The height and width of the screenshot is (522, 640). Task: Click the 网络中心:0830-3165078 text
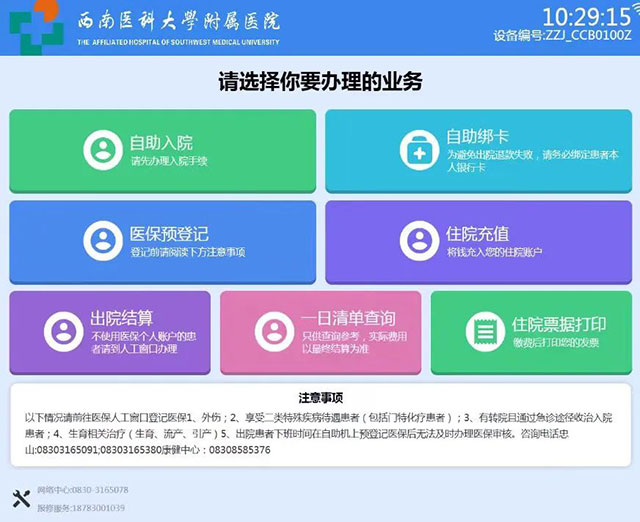click(83, 489)
